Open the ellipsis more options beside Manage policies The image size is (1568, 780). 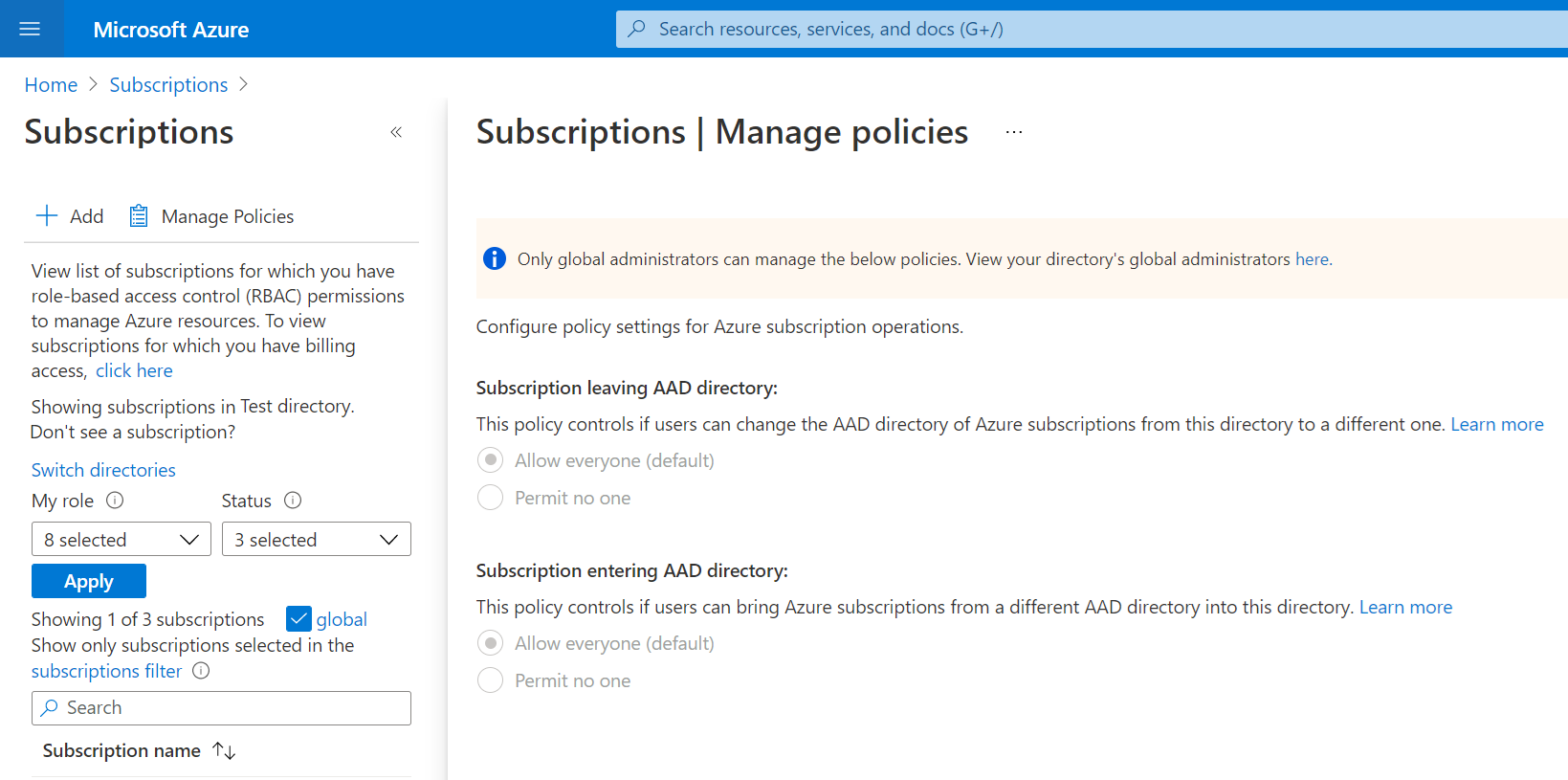pos(1014,132)
